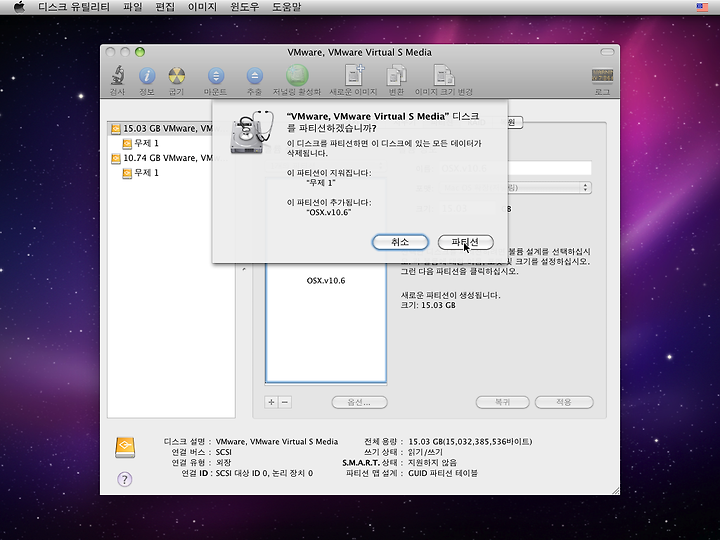Image resolution: width=720 pixels, height=540 pixels.
Task: Click the partition name input field
Action: [x=515, y=168]
